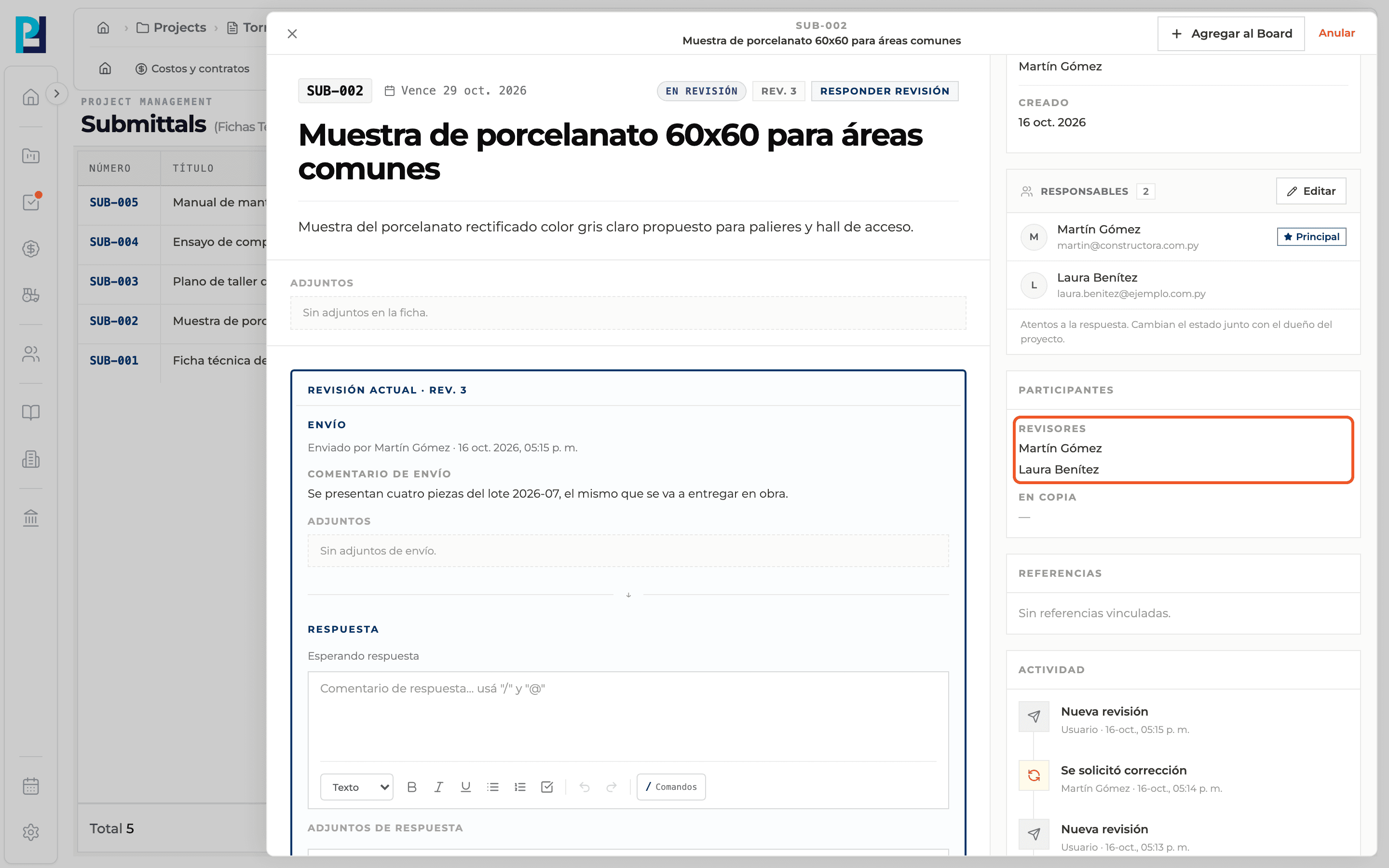This screenshot has width=1389, height=868.
Task: Open the calendar icon in sidebar
Action: [30, 786]
